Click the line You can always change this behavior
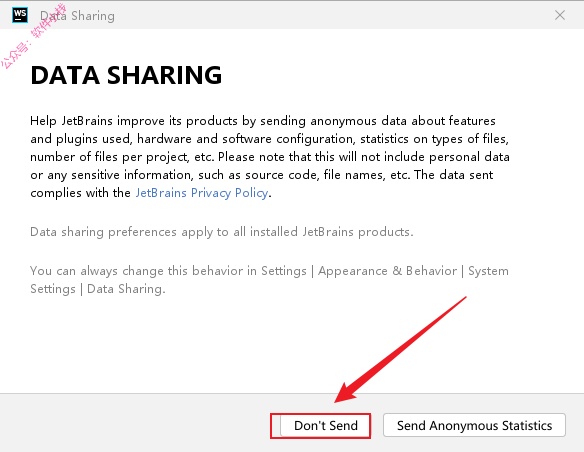Viewport: 584px width, 452px height. click(x=269, y=271)
